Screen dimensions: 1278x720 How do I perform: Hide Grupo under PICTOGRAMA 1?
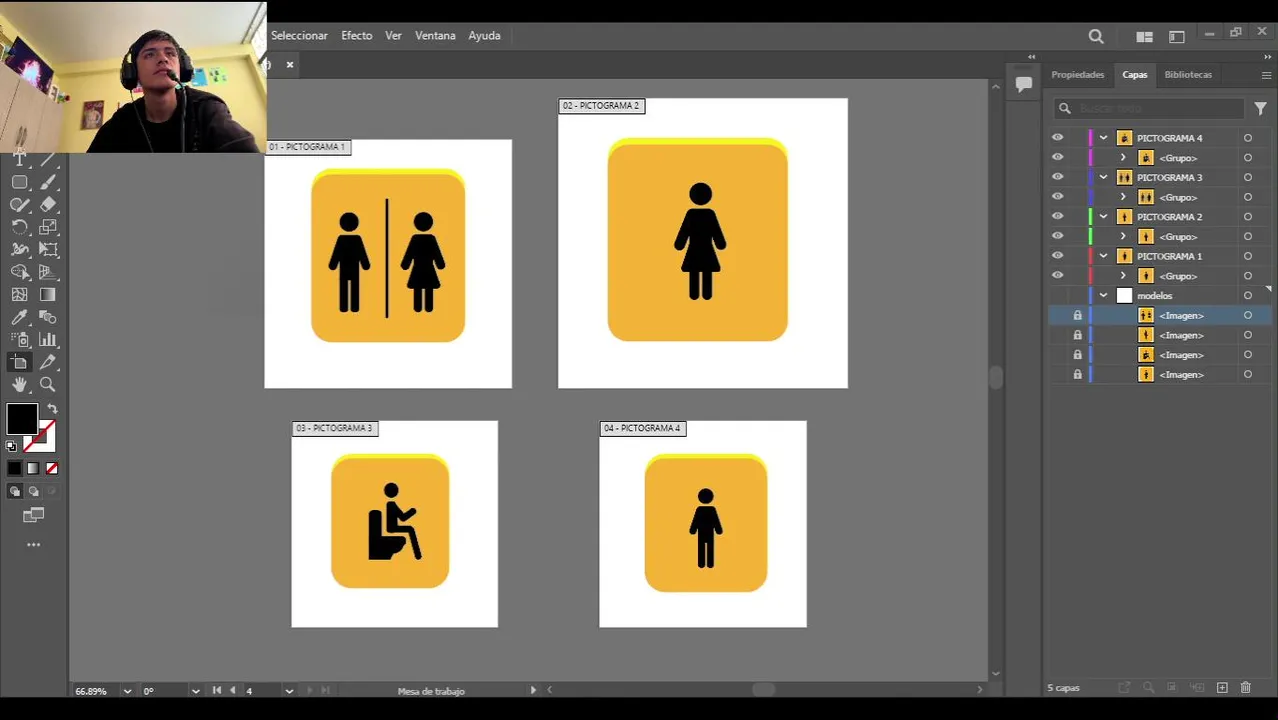pyautogui.click(x=1057, y=275)
